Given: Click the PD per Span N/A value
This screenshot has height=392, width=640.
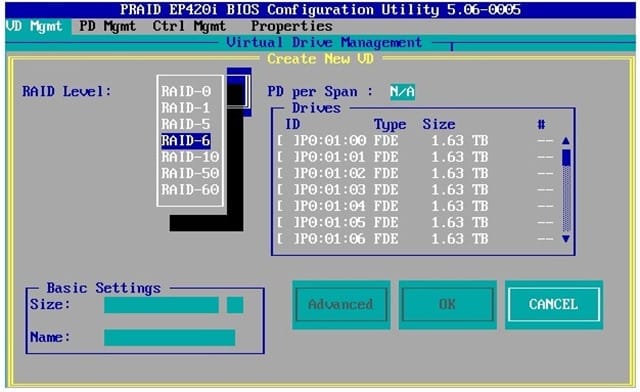Looking at the screenshot, I should click(x=402, y=91).
